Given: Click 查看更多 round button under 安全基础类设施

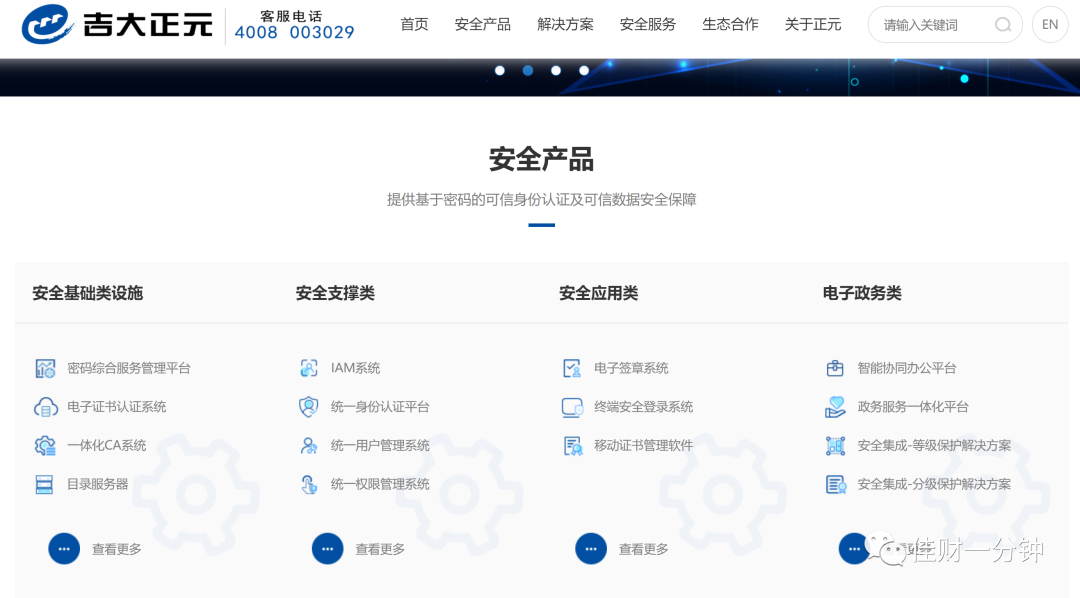Looking at the screenshot, I should (x=64, y=549).
